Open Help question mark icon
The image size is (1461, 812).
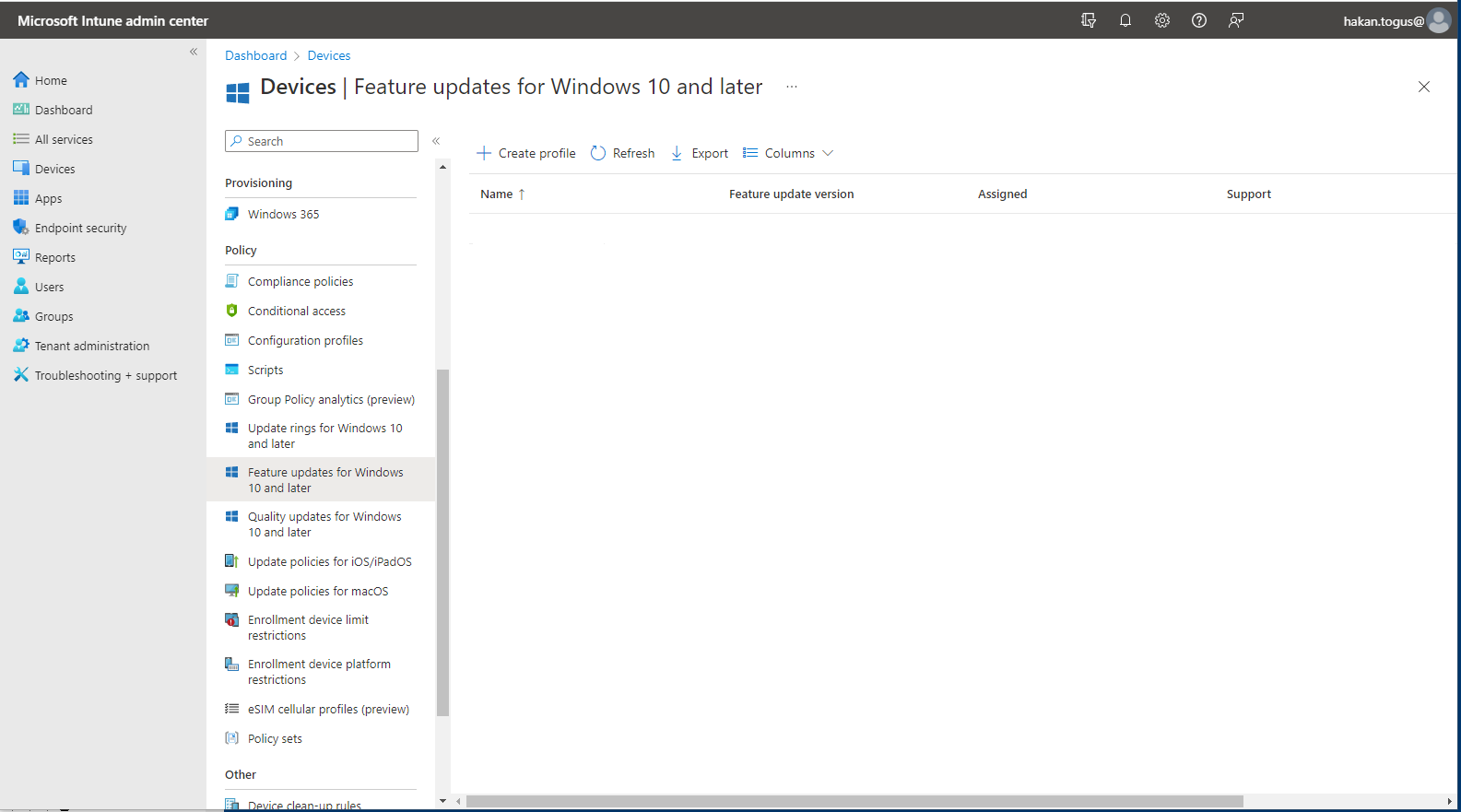(1199, 20)
